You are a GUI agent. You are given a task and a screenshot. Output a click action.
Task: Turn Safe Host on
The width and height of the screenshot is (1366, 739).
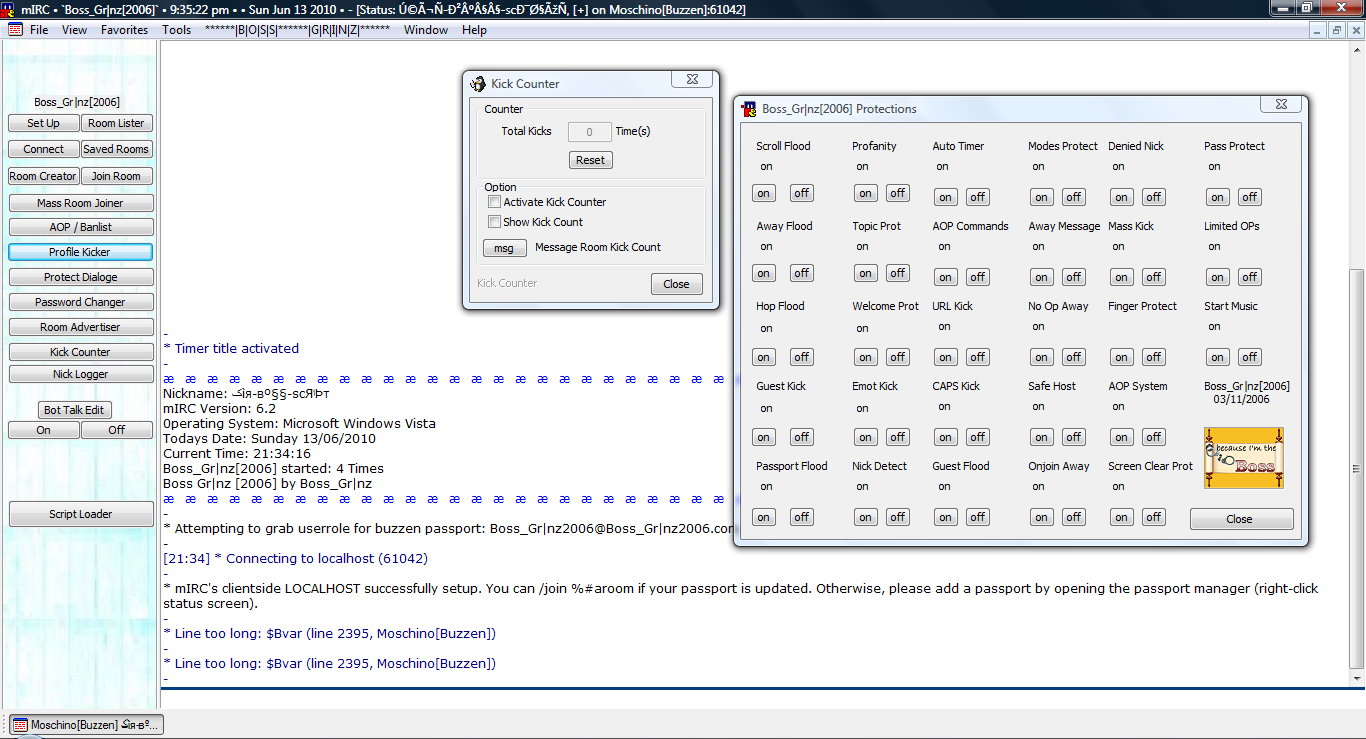1042,437
